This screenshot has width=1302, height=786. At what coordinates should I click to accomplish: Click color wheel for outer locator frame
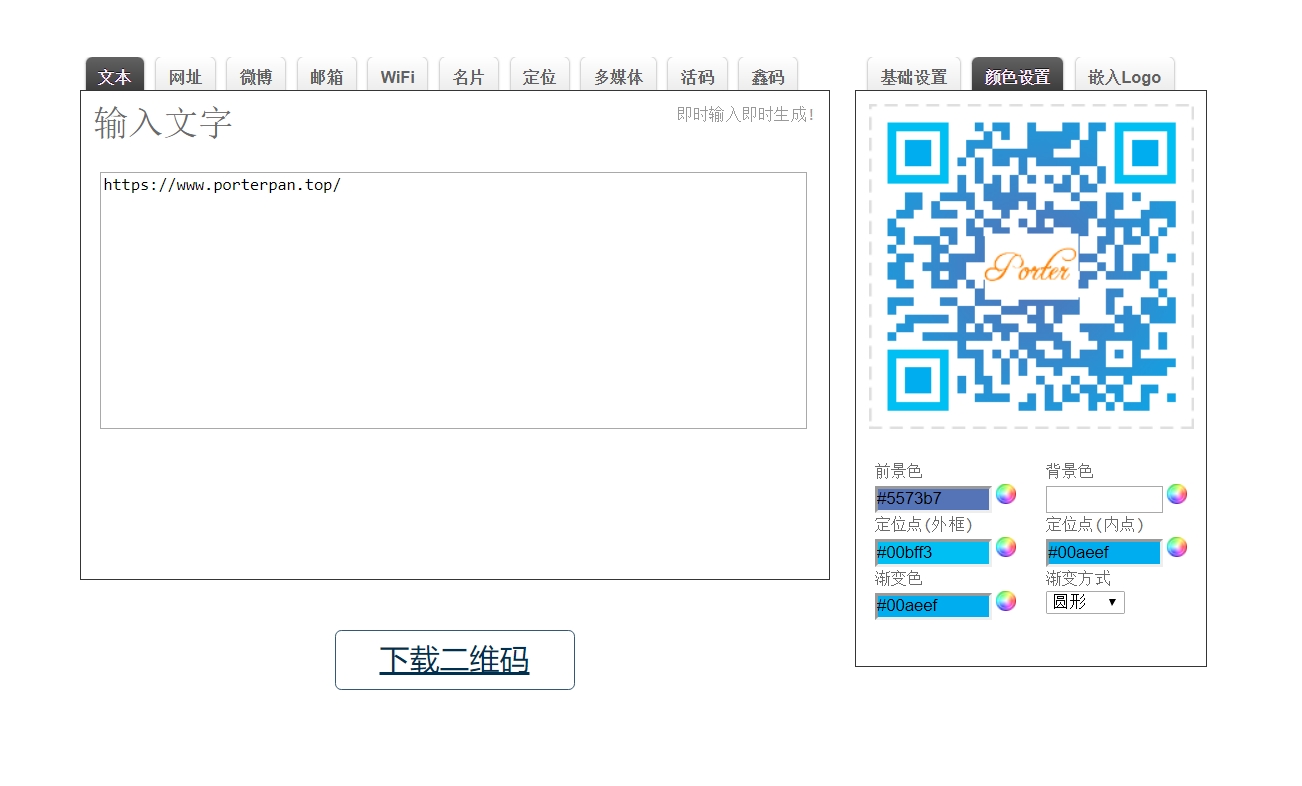(1005, 547)
